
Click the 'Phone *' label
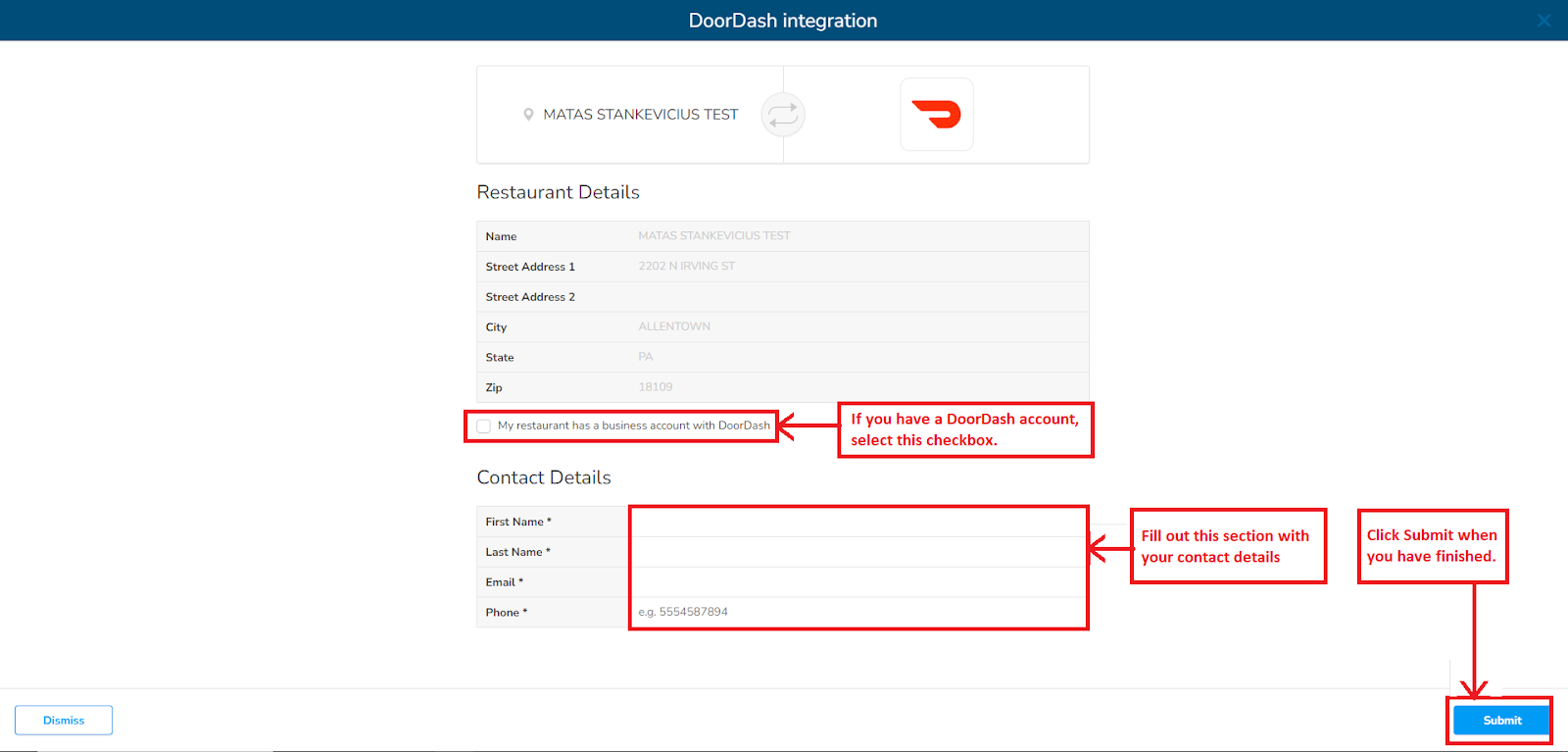click(506, 613)
